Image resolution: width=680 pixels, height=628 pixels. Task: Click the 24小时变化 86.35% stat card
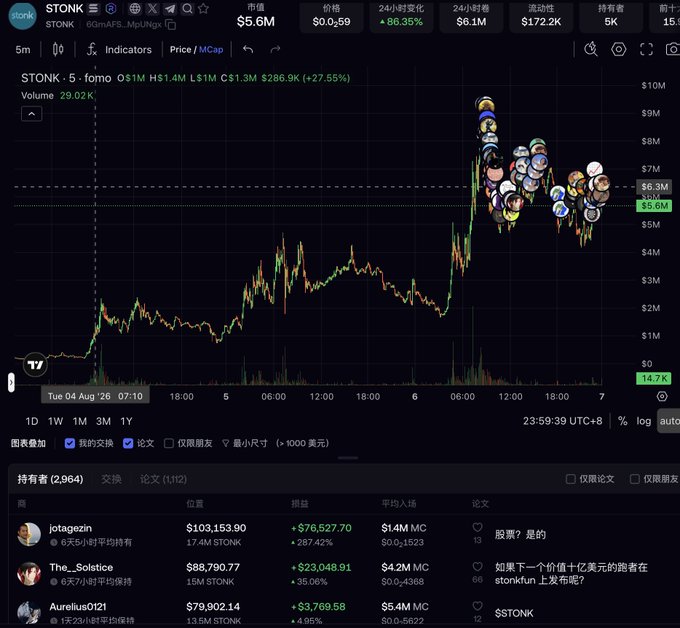(401, 16)
